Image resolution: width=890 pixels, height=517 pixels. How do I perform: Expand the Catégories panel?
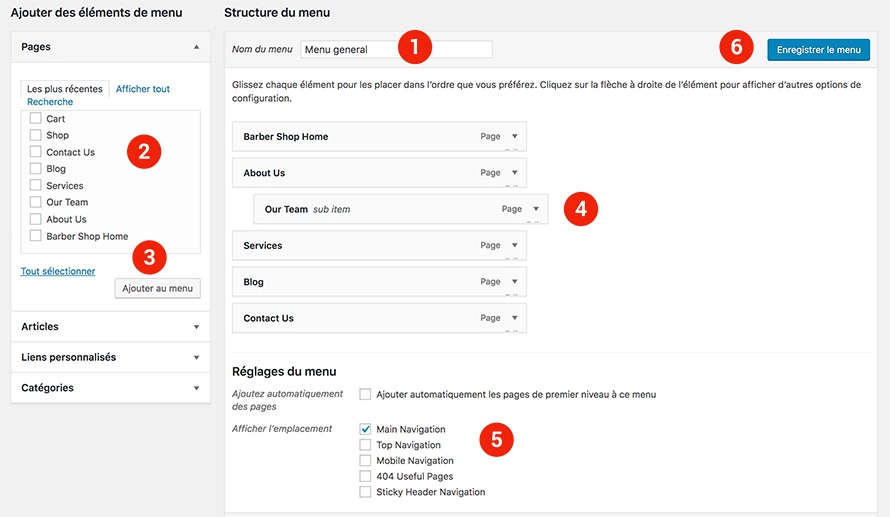click(196, 388)
